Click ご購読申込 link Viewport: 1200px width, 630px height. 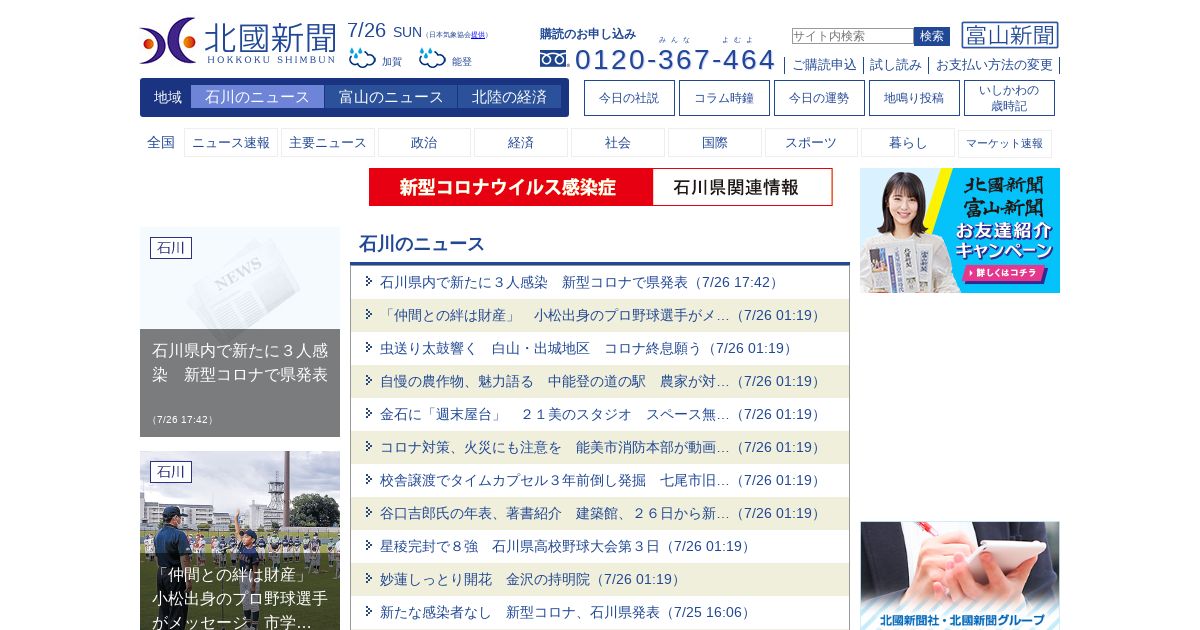[x=824, y=65]
